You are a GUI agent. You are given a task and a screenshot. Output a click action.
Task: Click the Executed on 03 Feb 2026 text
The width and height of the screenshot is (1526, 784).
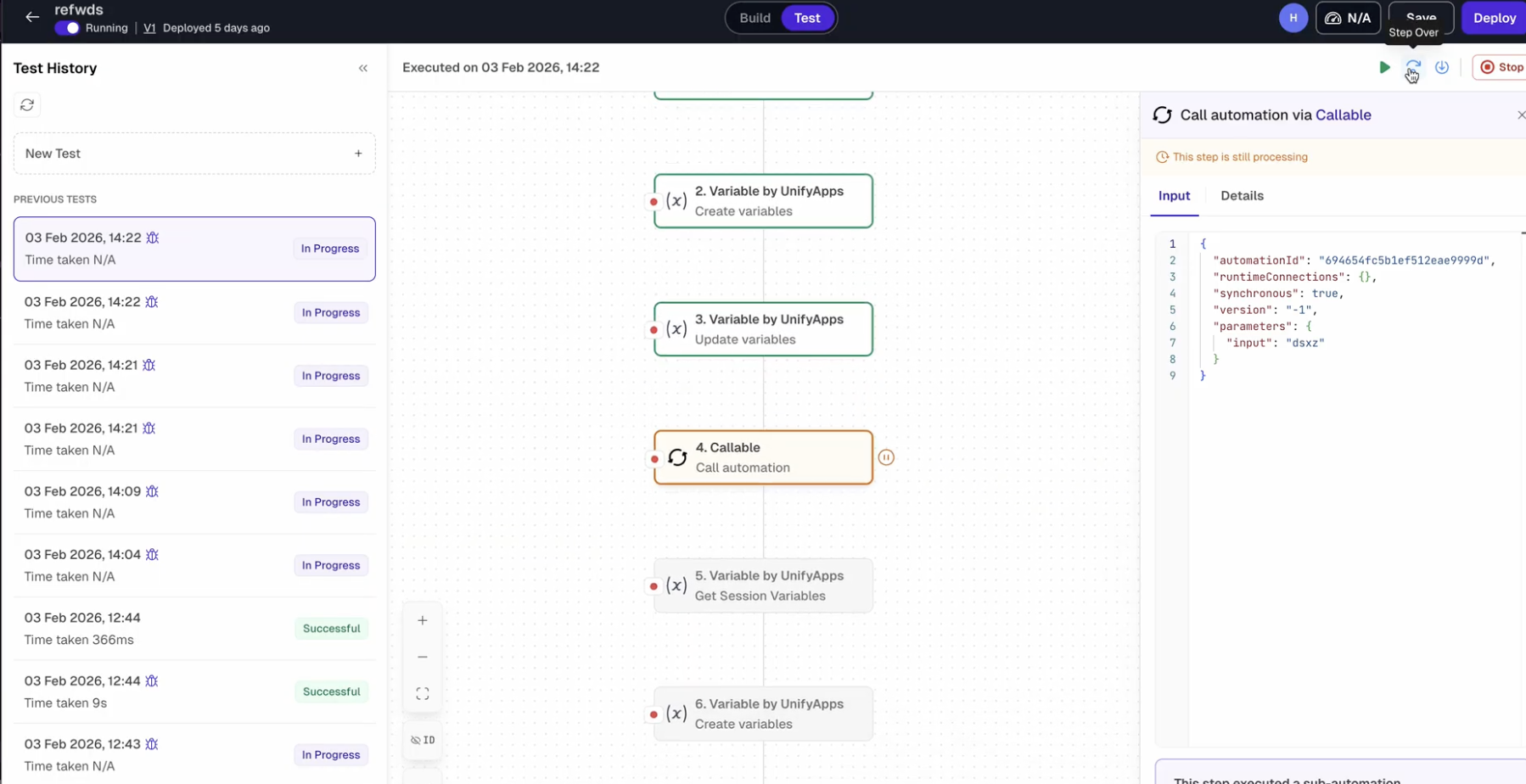pos(501,68)
